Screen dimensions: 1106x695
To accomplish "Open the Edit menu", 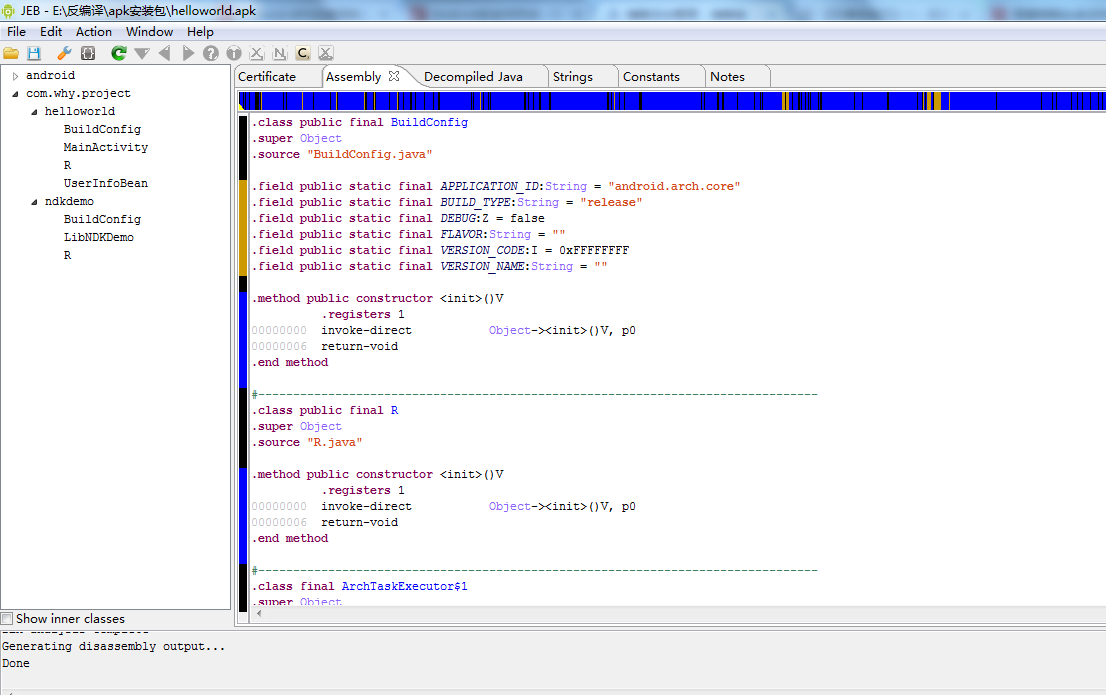I will click(x=51, y=32).
